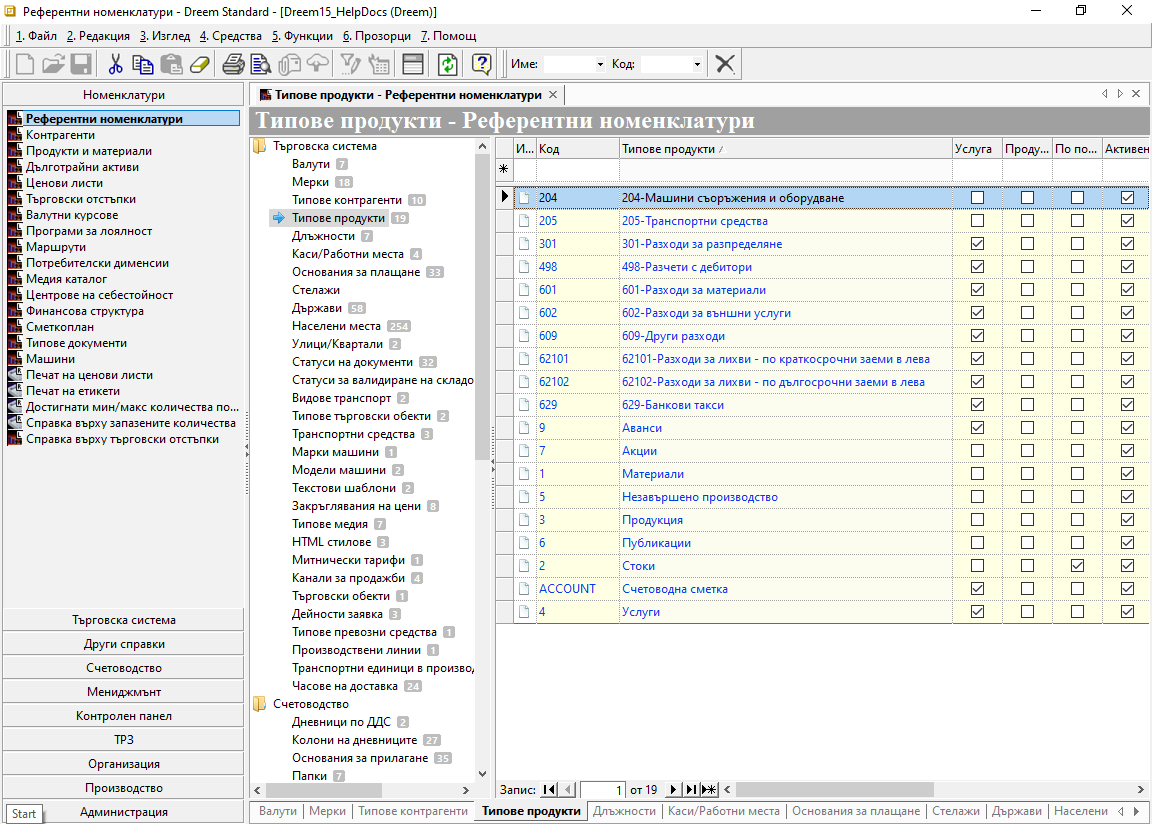This screenshot has height=824, width=1152.
Task: Collapse the Търговска система tree folder
Action: click(x=260, y=146)
